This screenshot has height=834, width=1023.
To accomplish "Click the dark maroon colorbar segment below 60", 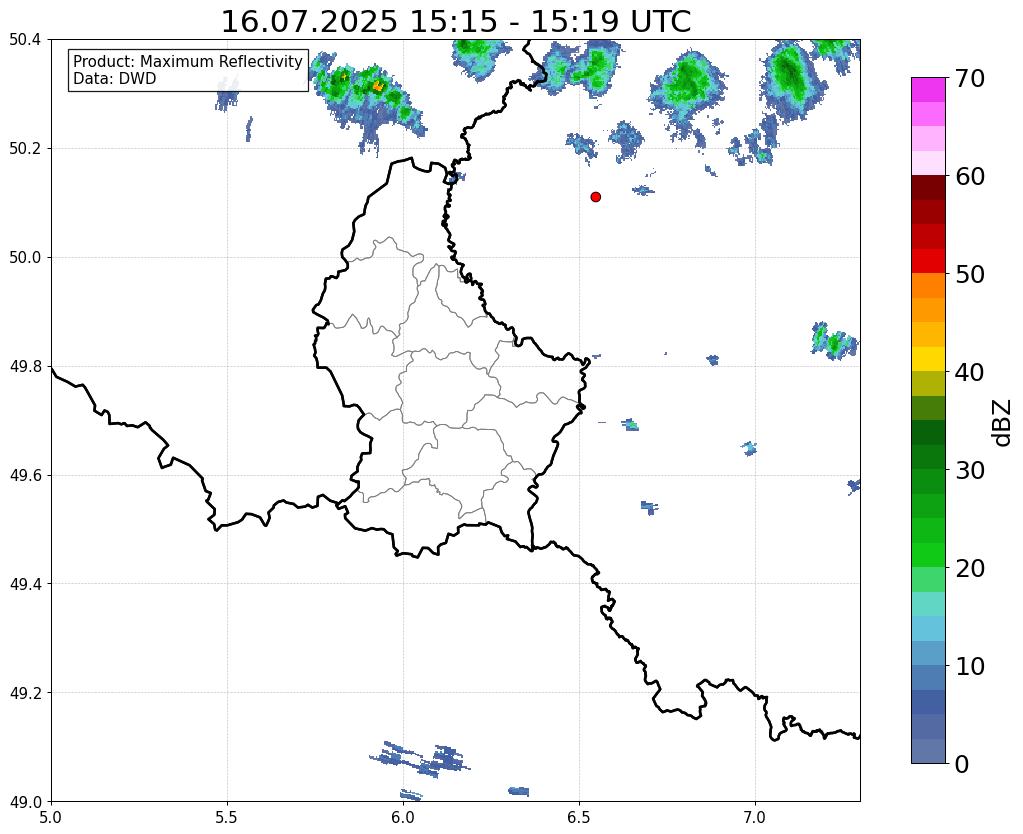I will pos(928,188).
